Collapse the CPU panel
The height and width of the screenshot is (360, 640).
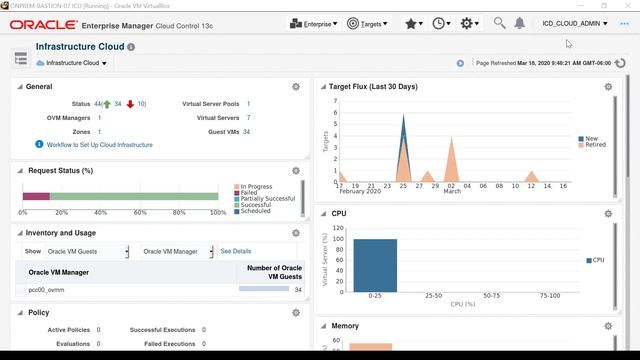(323, 213)
